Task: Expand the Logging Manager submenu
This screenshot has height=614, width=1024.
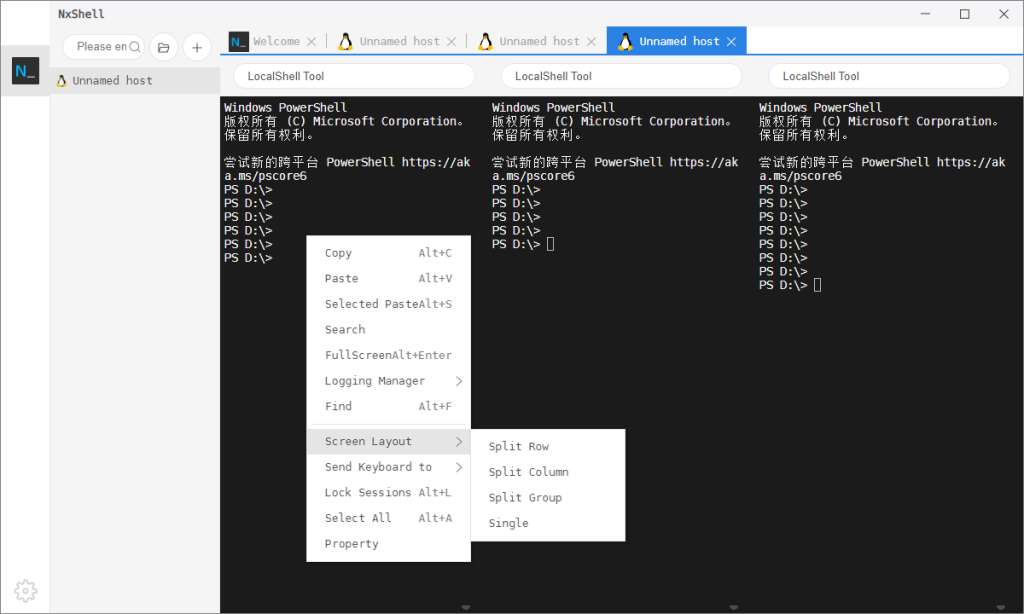Action: pyautogui.click(x=377, y=380)
